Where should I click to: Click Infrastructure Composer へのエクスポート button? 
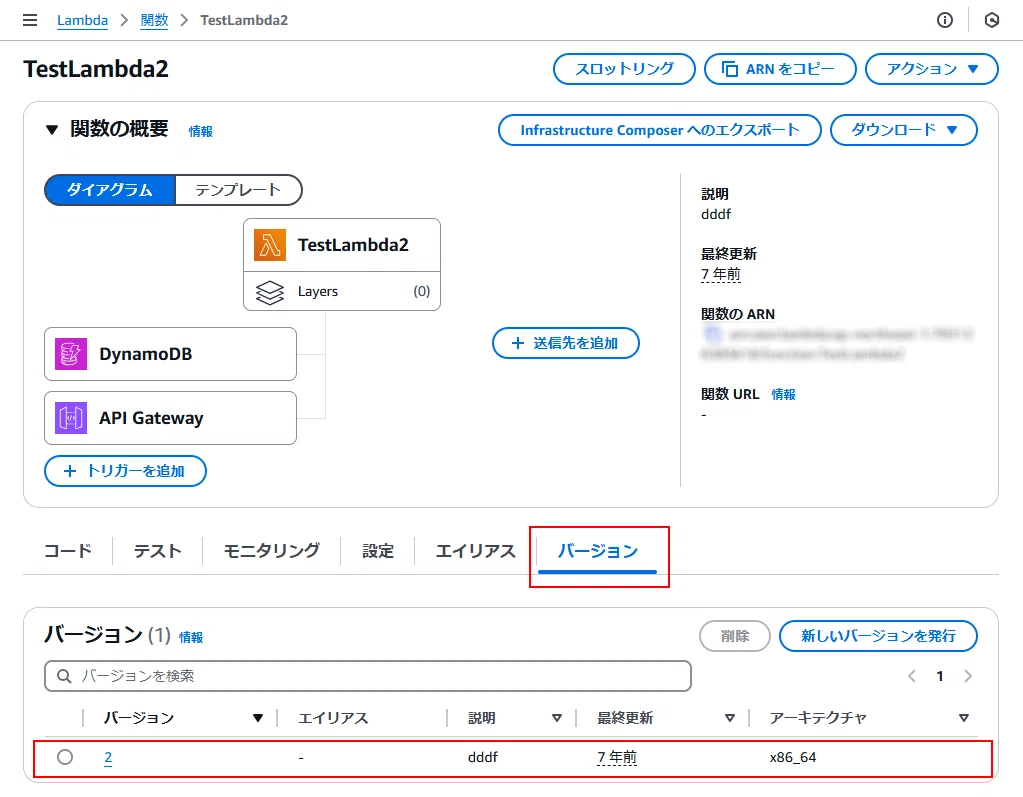pyautogui.click(x=660, y=130)
